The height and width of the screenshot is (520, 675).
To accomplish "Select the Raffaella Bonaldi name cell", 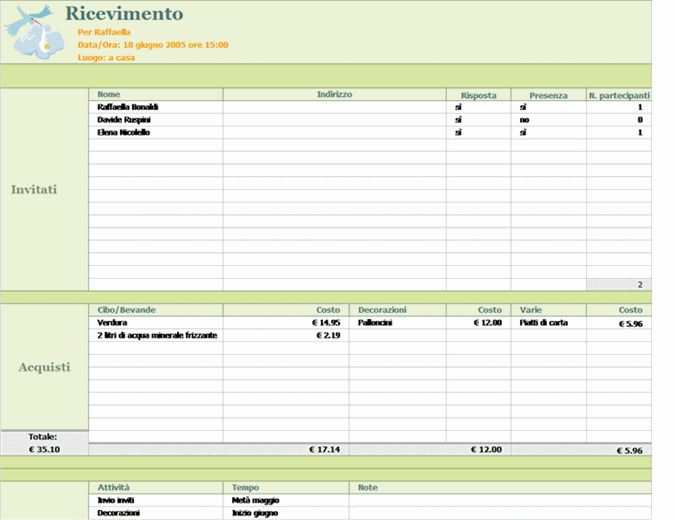I will 128,107.
